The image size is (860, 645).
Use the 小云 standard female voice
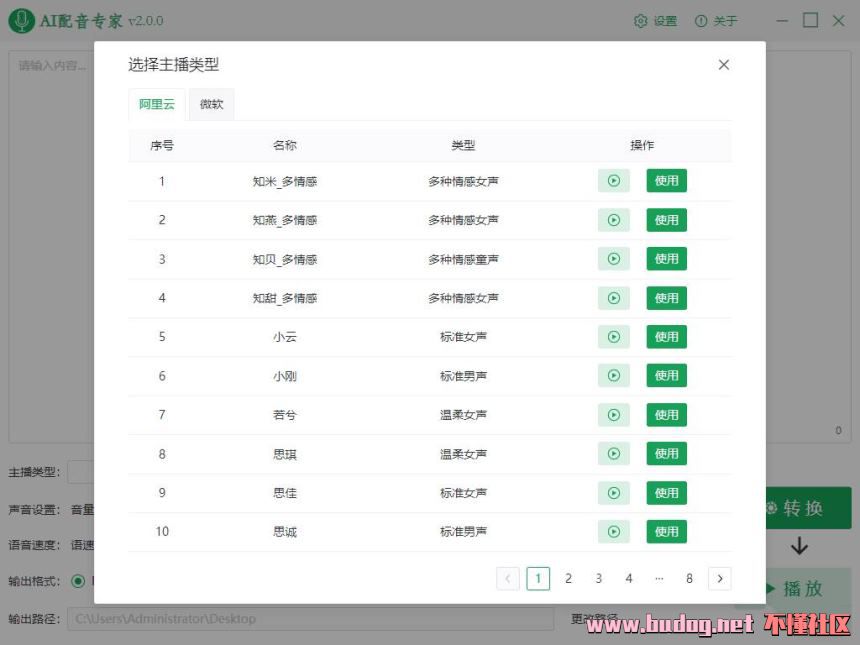666,337
